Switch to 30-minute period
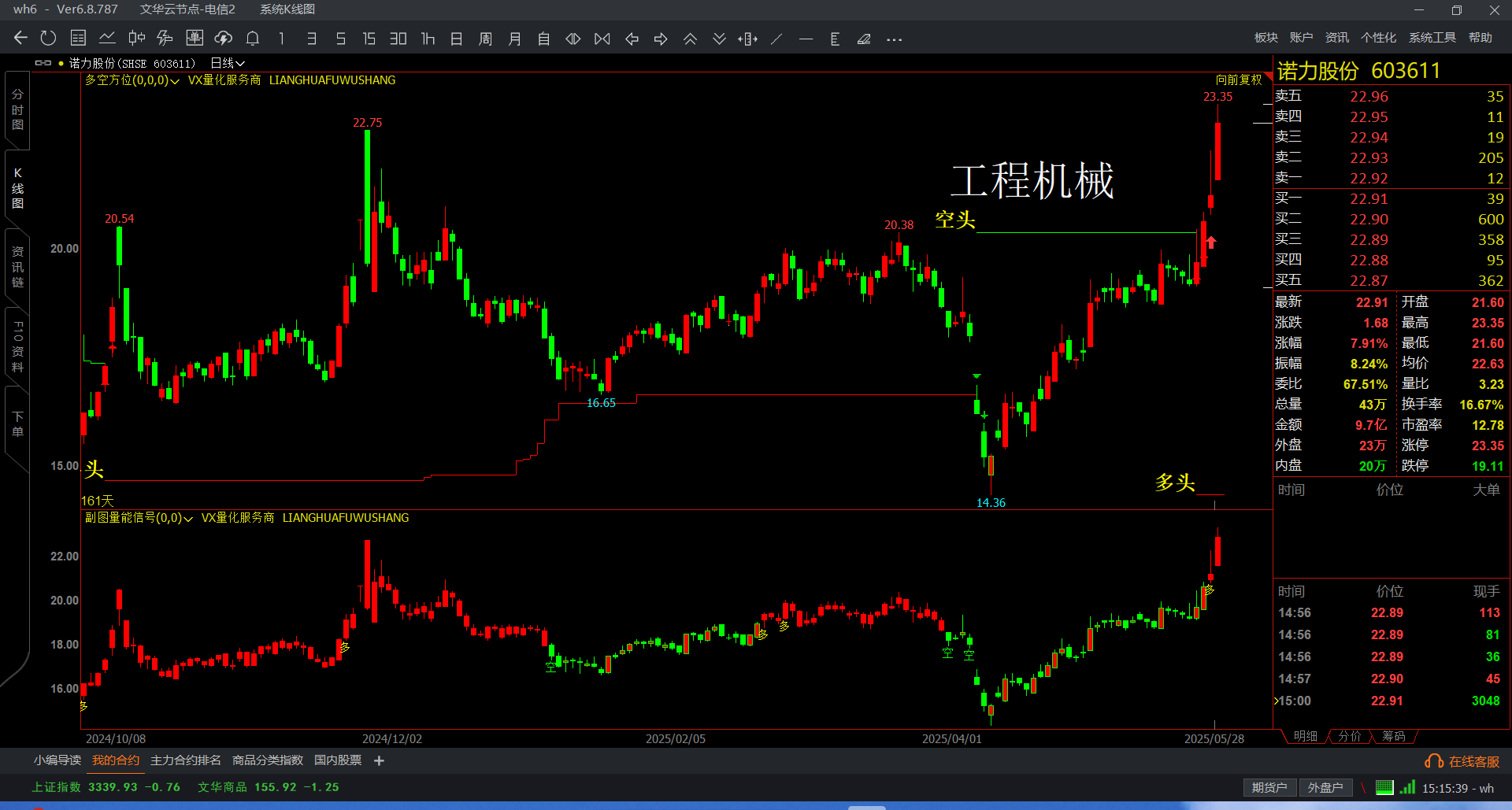The height and width of the screenshot is (810, 1512). tap(398, 38)
